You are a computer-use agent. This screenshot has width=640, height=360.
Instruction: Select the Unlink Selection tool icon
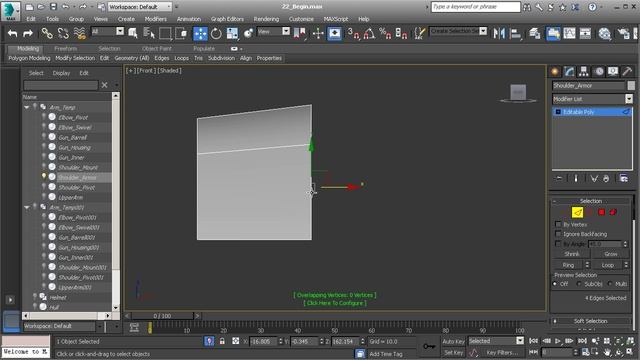63,33
